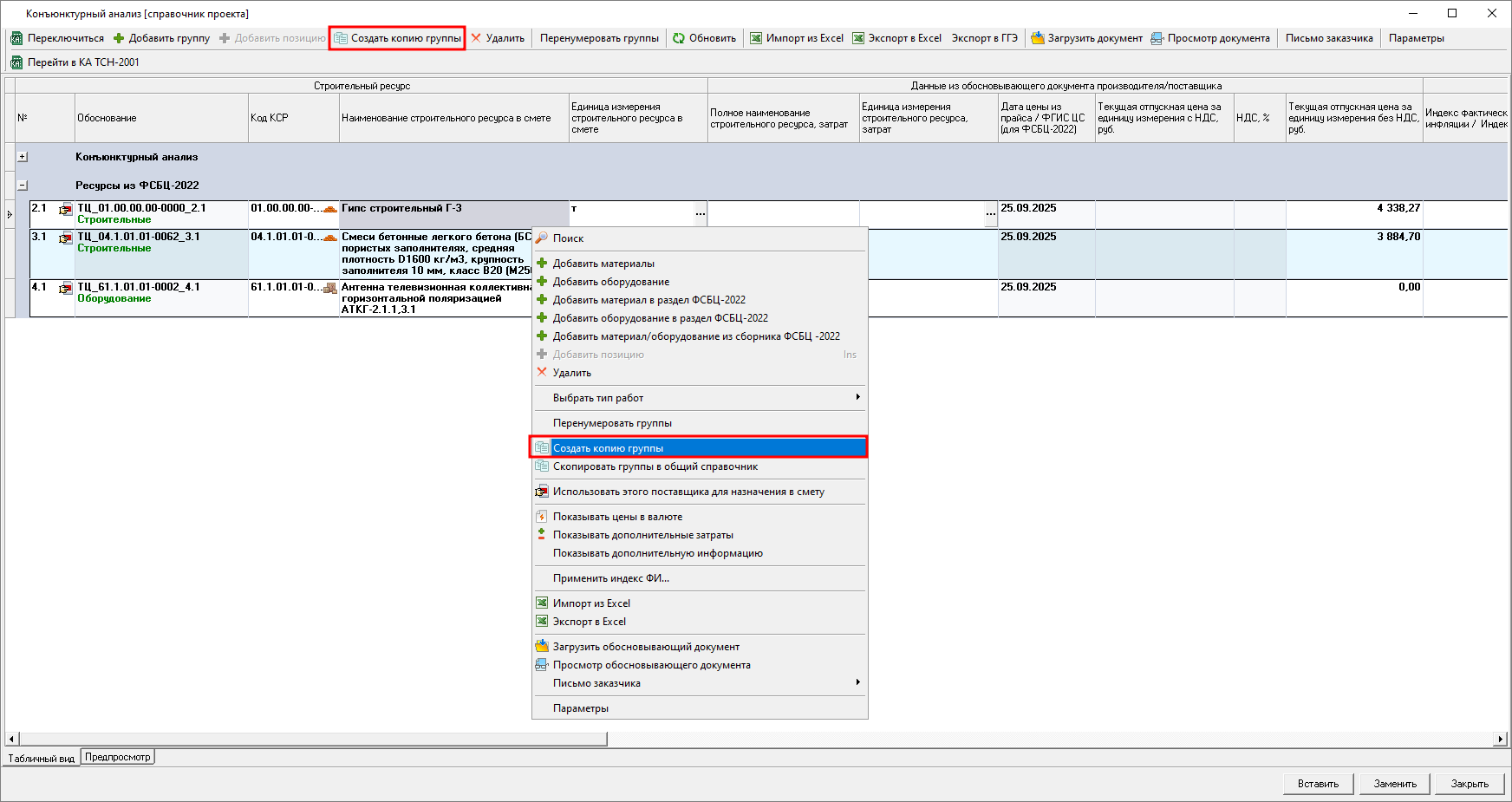
Task: Click the Импорт из Excel toolbar icon
Action: pos(756,38)
